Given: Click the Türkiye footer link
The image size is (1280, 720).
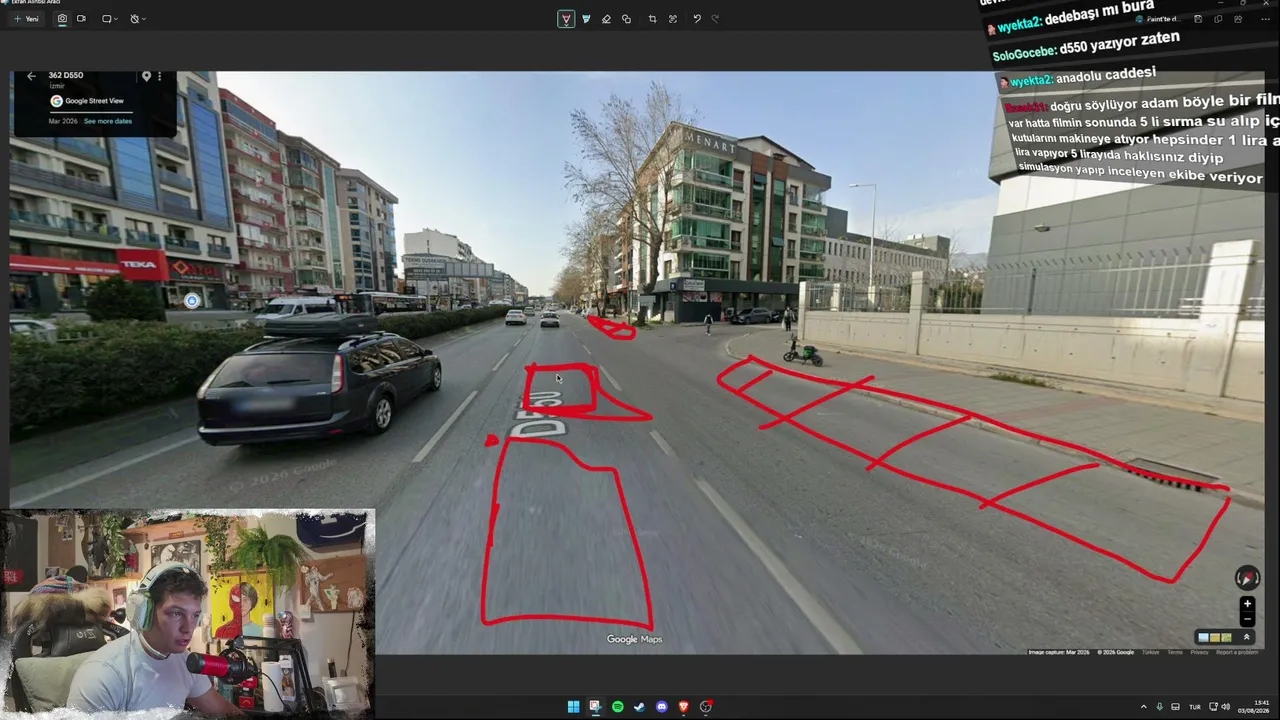Looking at the screenshot, I should click(1151, 652).
